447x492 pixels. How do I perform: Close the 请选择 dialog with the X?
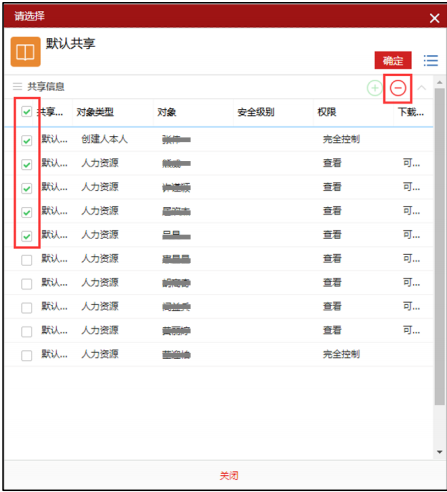tap(434, 18)
